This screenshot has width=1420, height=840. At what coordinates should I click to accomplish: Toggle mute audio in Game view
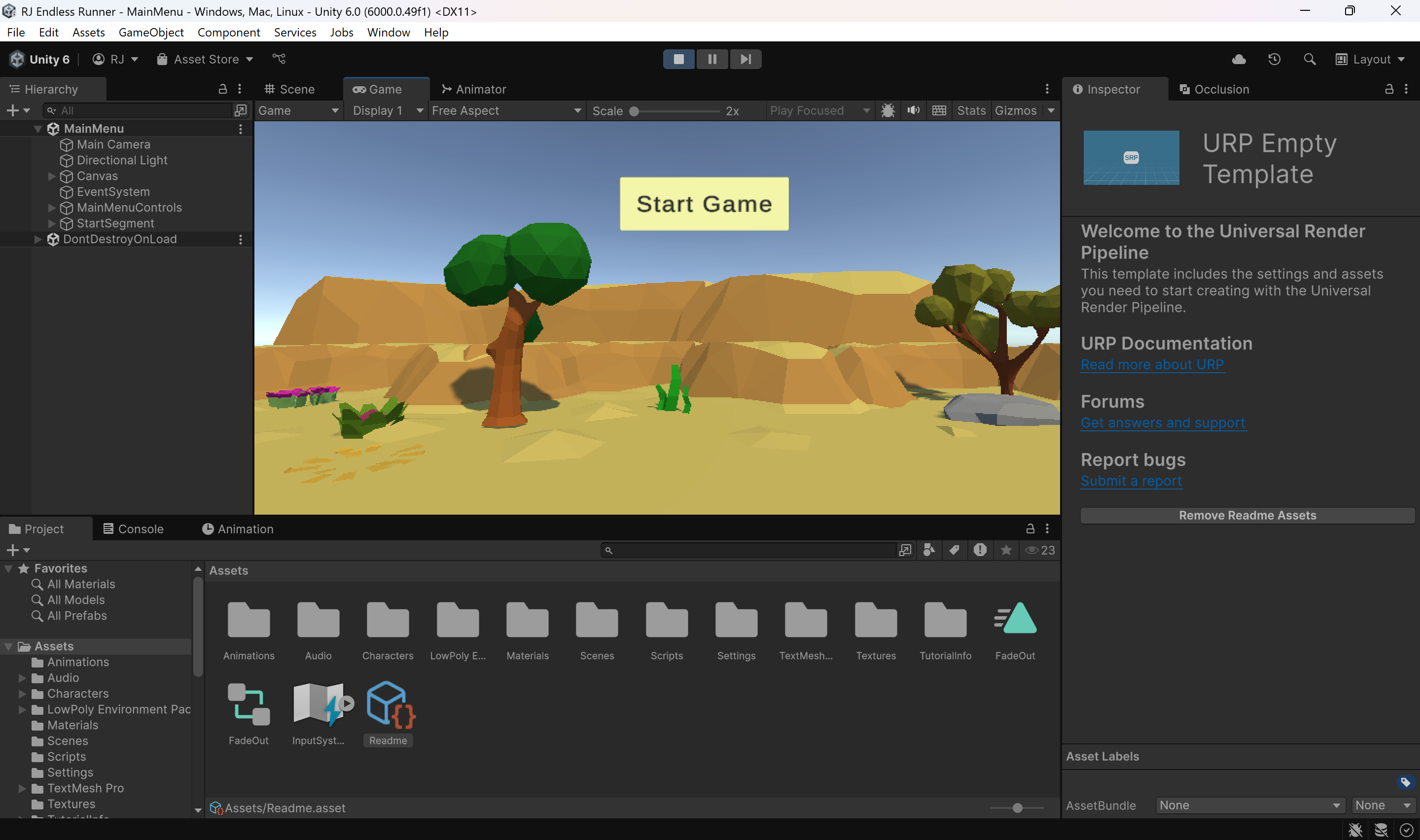coord(913,110)
